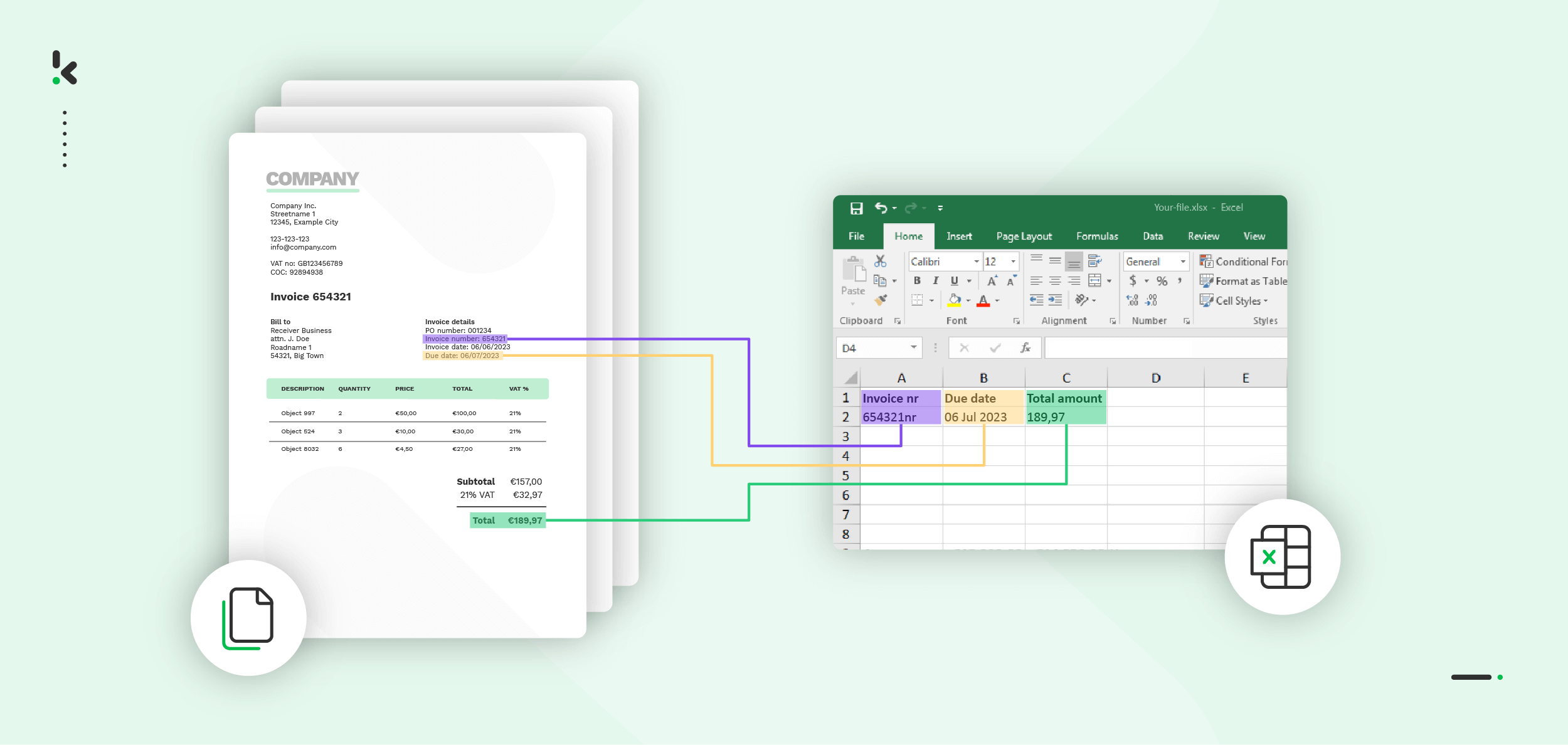The width and height of the screenshot is (1568, 745).
Task: Click Conditional Formatting button
Action: tap(1242, 262)
